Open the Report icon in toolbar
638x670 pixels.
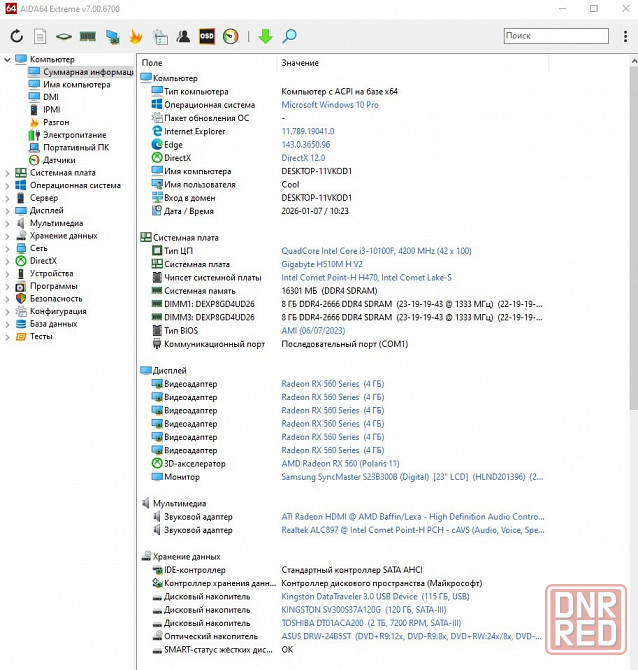(x=40, y=36)
